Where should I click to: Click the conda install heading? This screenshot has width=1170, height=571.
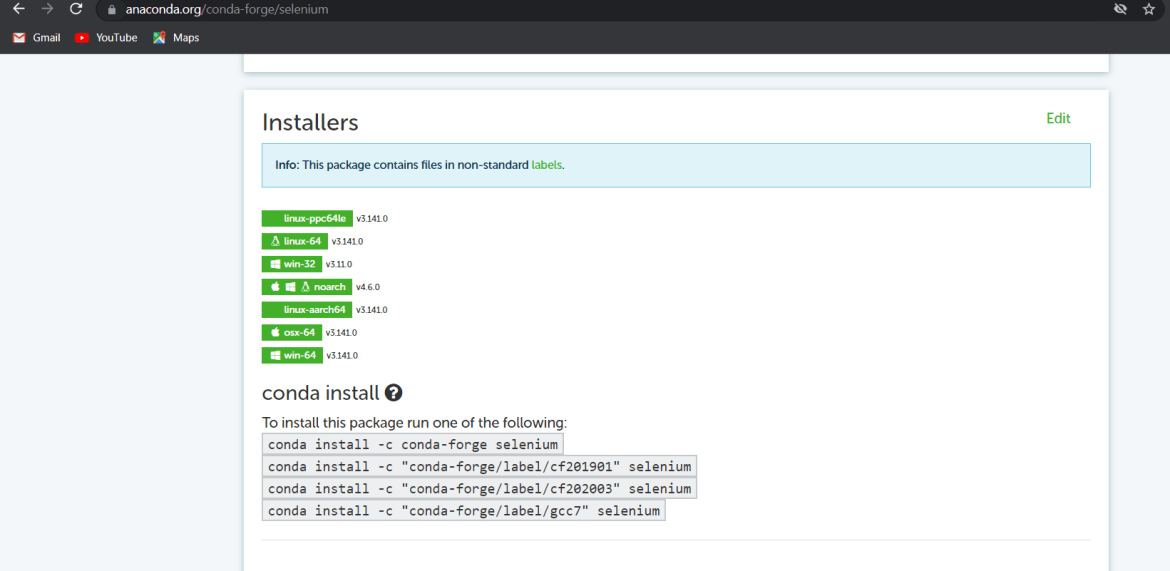(x=322, y=393)
